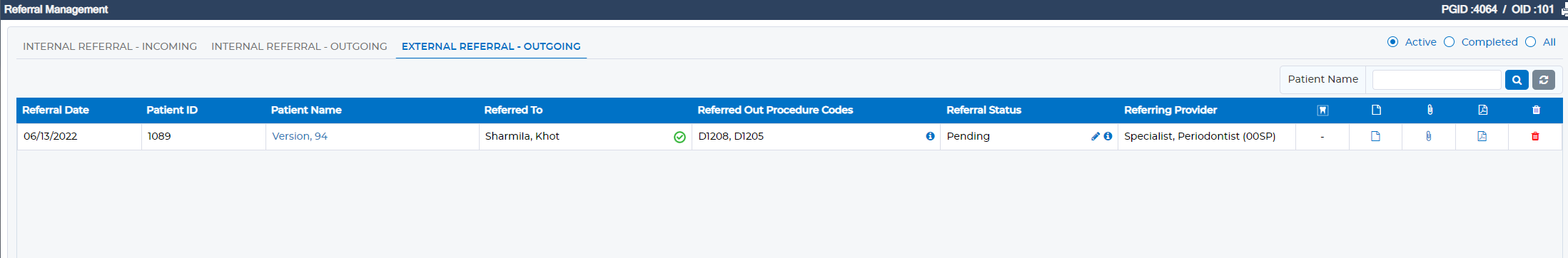This screenshot has height=258, width=1568.
Task: Click the tooth icon column header
Action: 1322,110
